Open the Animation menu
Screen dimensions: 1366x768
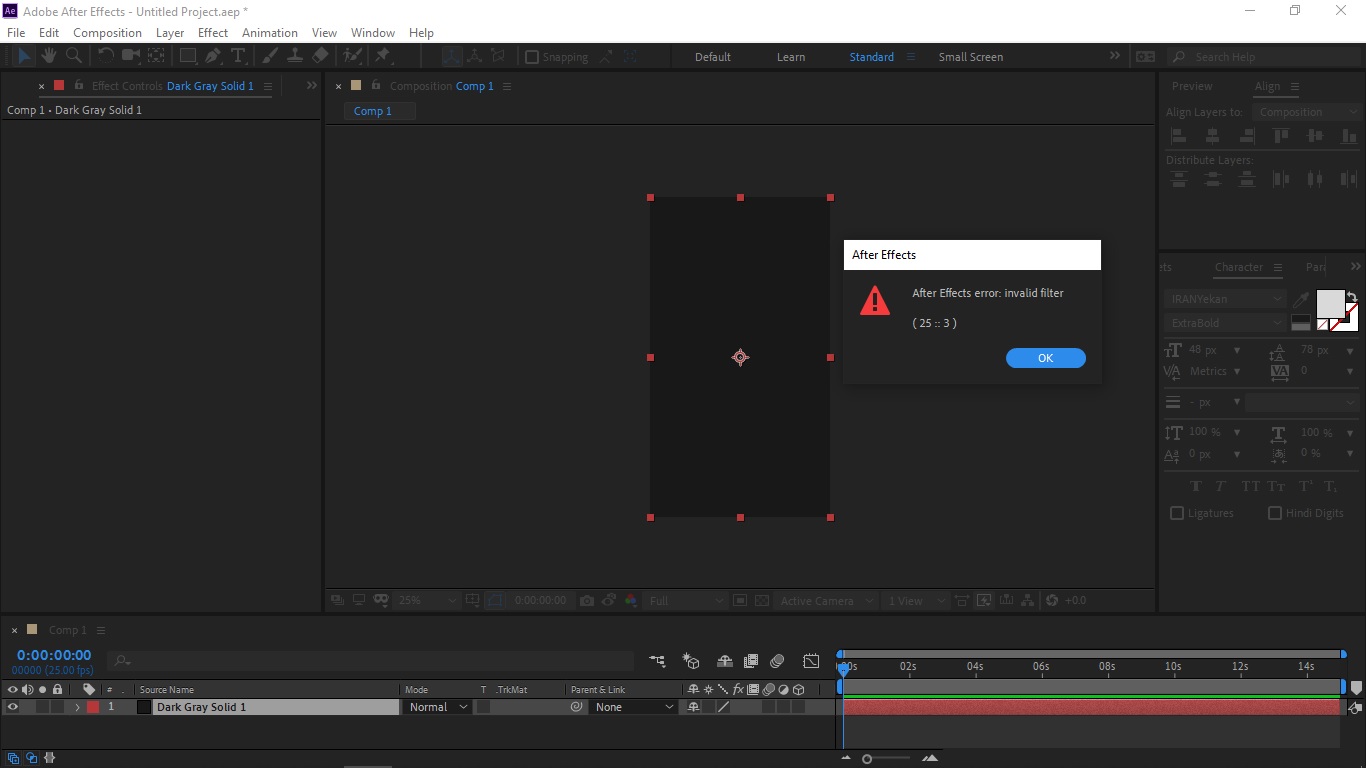(270, 33)
